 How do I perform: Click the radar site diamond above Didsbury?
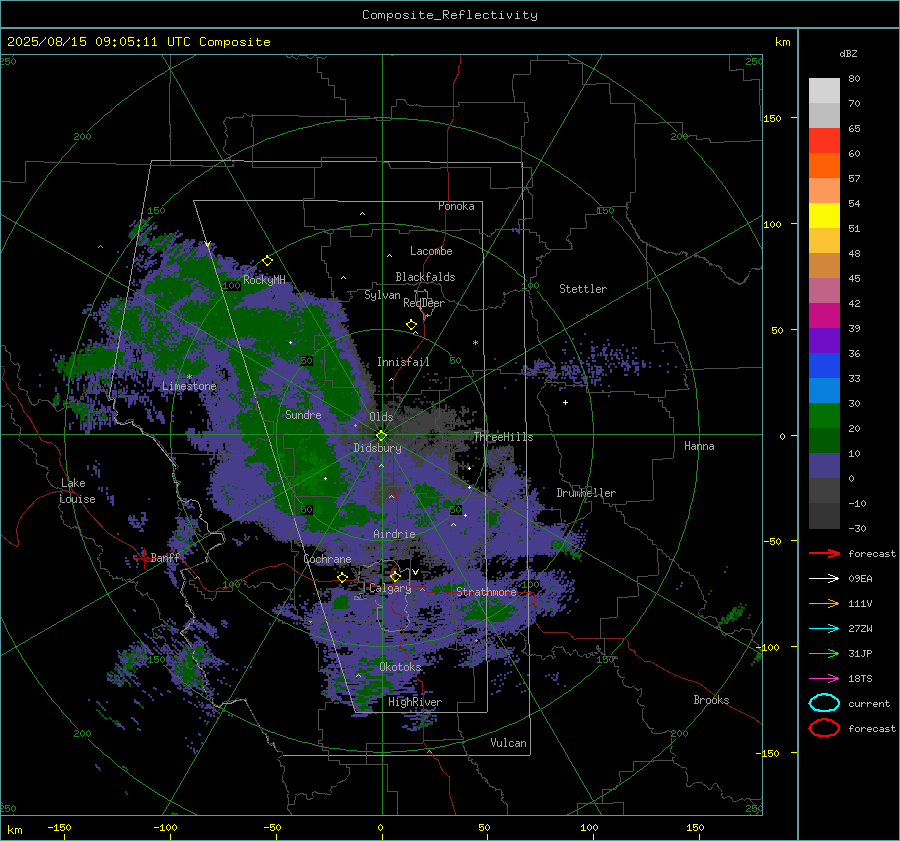381,436
